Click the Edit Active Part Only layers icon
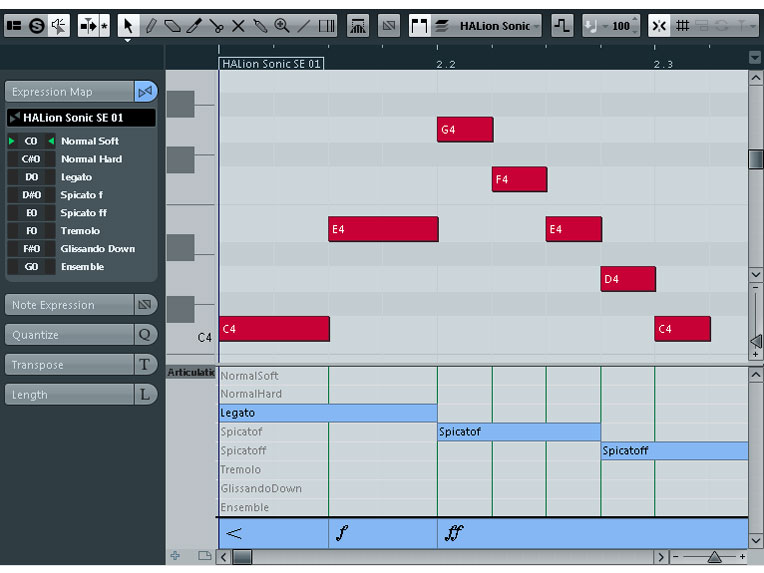The width and height of the screenshot is (764, 573). (441, 25)
